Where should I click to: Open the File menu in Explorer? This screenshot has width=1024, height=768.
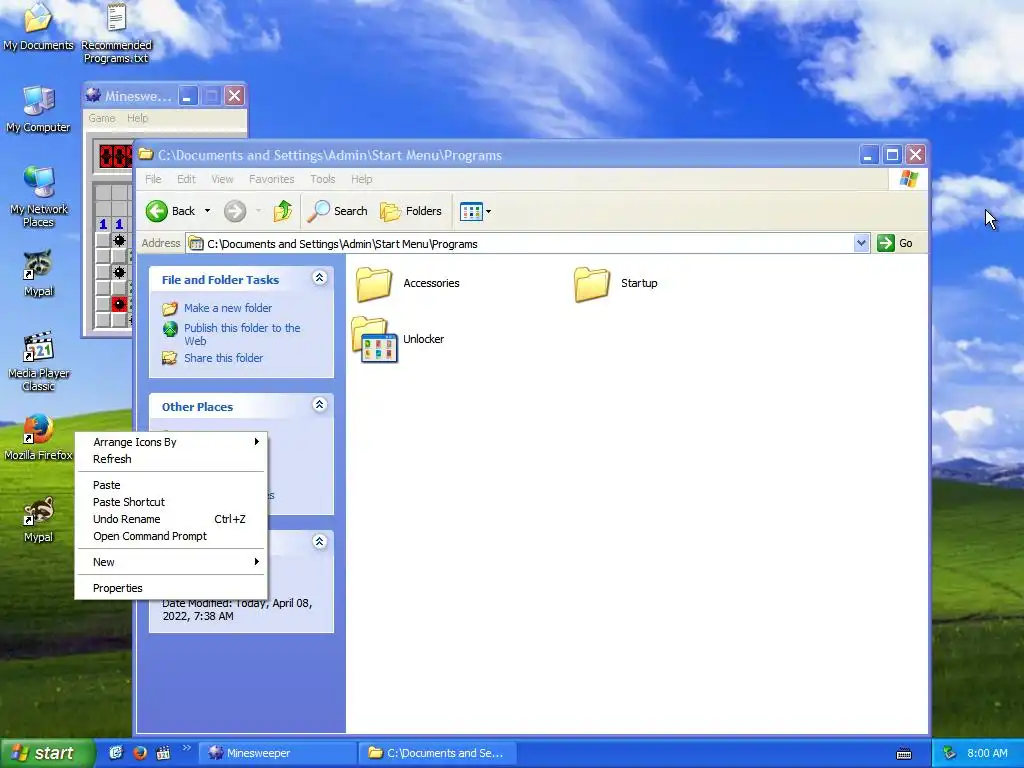(153, 179)
